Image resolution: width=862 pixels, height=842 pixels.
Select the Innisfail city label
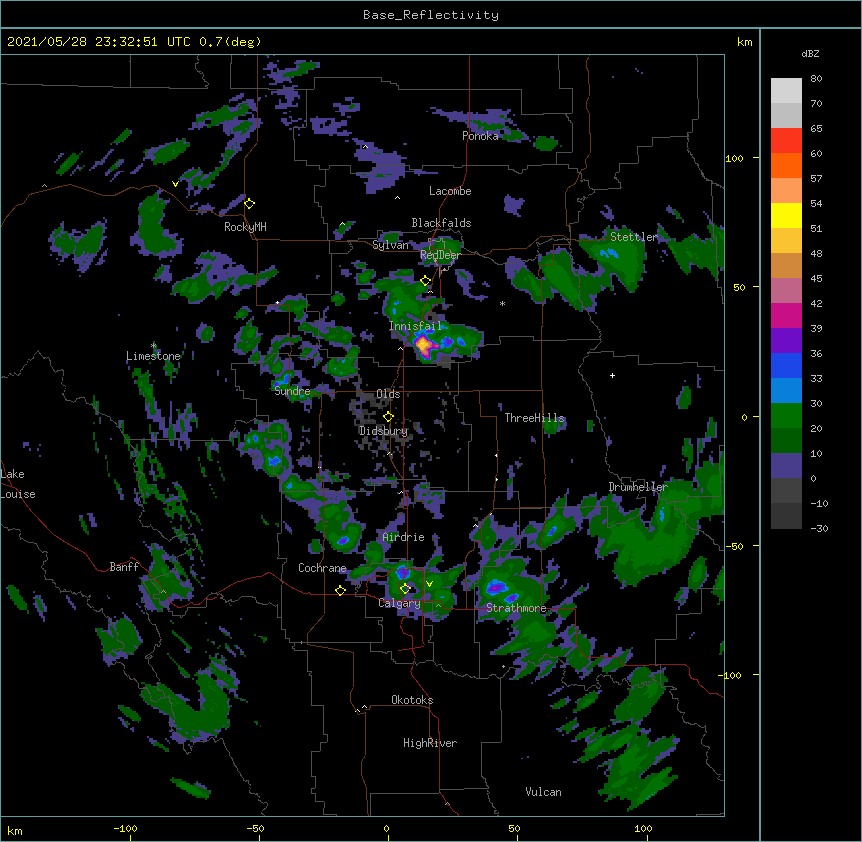(x=415, y=326)
